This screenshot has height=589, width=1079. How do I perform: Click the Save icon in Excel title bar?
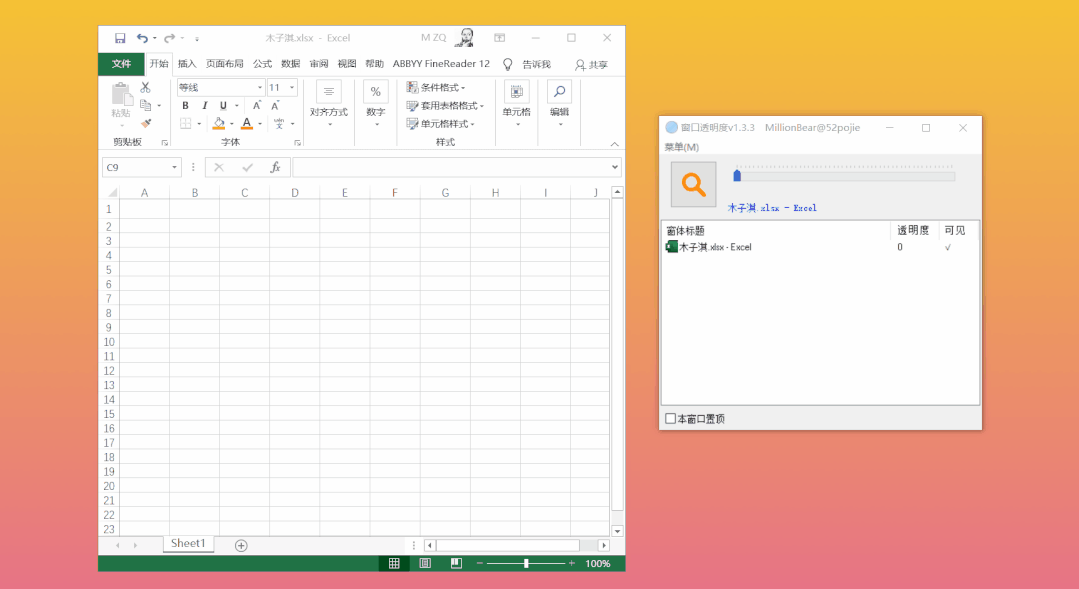pos(120,38)
